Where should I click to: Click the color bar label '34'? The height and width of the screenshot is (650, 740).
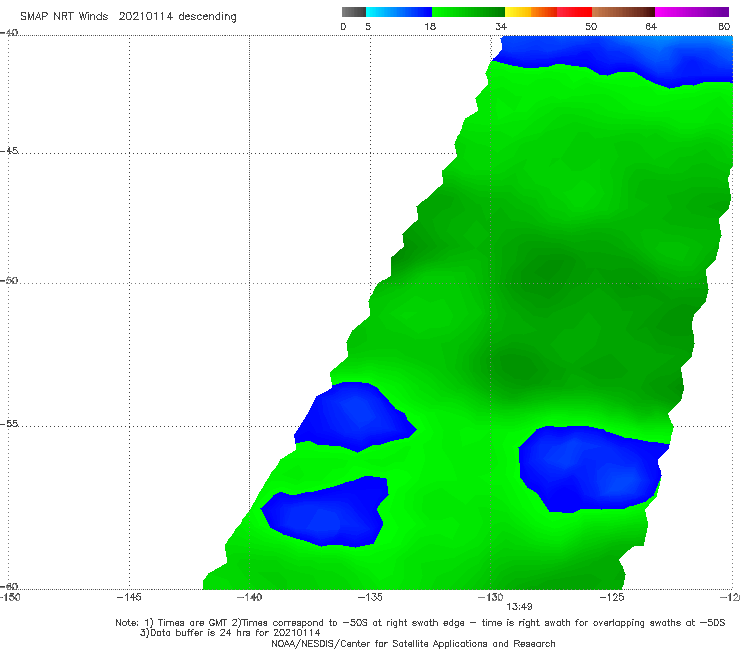point(501,27)
